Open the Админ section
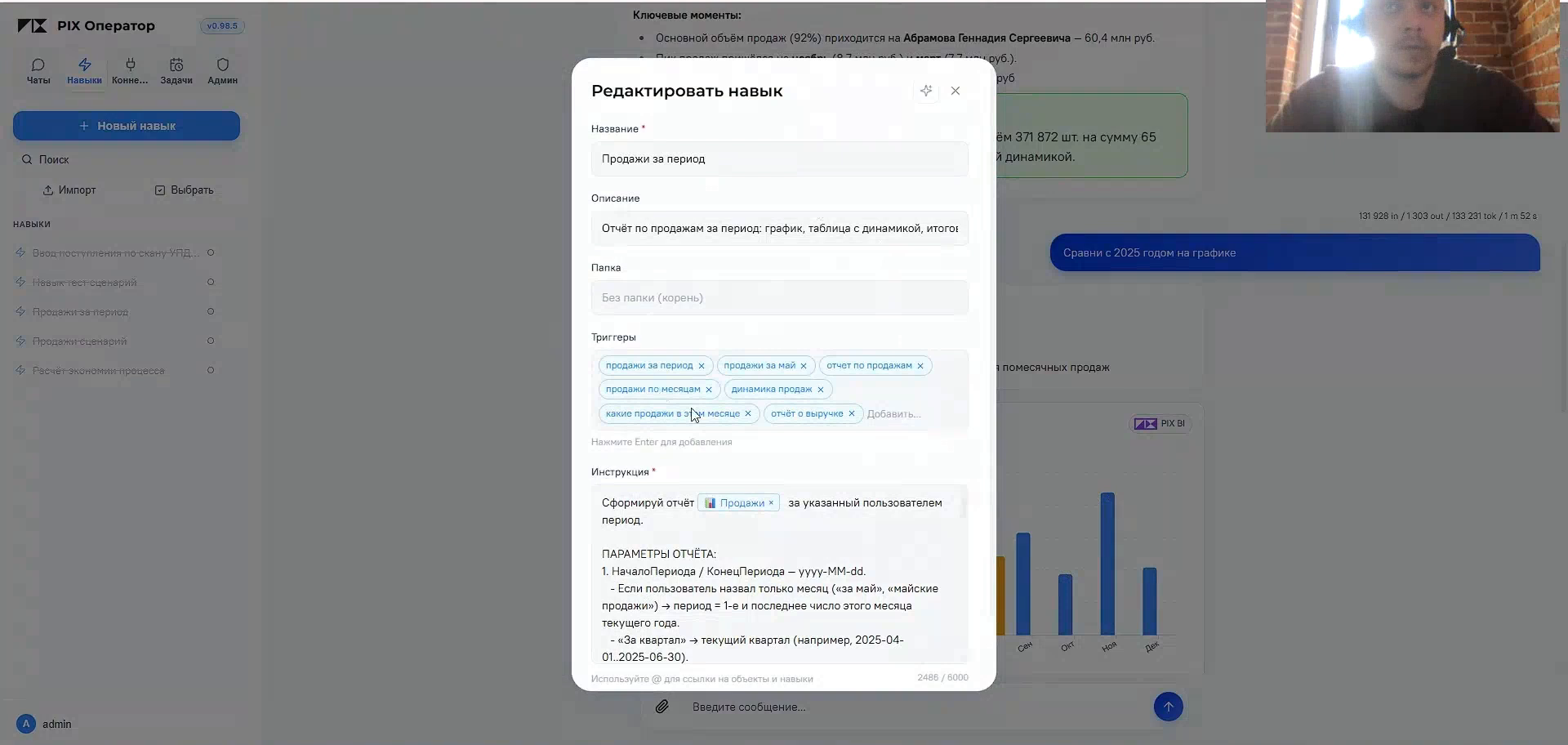Image resolution: width=1568 pixels, height=745 pixels. coord(222,71)
